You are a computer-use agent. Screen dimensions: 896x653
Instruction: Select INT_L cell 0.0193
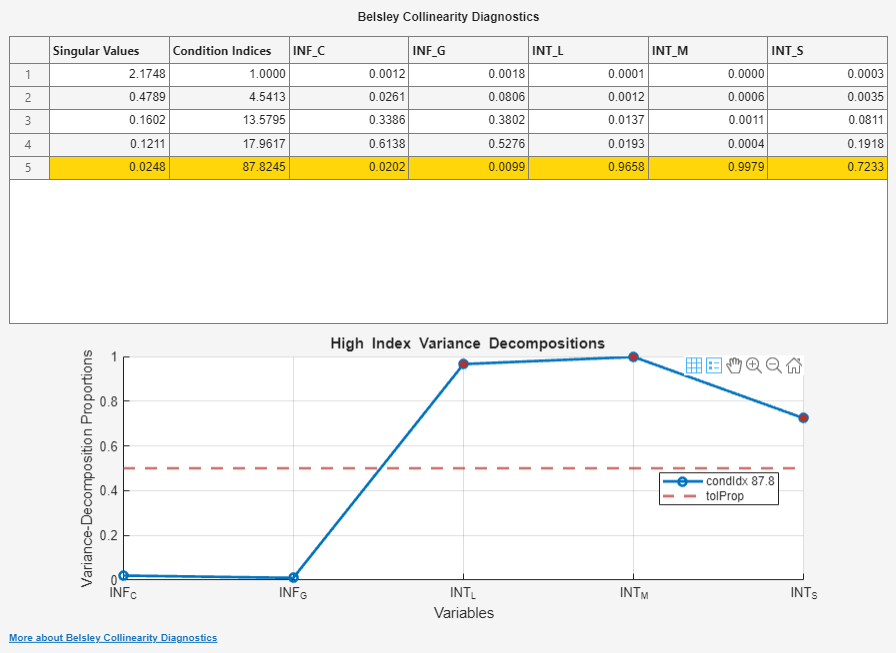[589, 145]
